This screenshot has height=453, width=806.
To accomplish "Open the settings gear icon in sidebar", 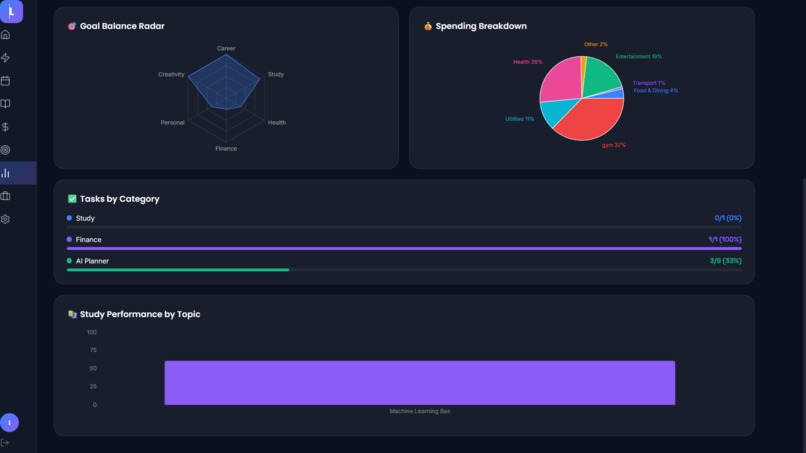I will tap(6, 219).
